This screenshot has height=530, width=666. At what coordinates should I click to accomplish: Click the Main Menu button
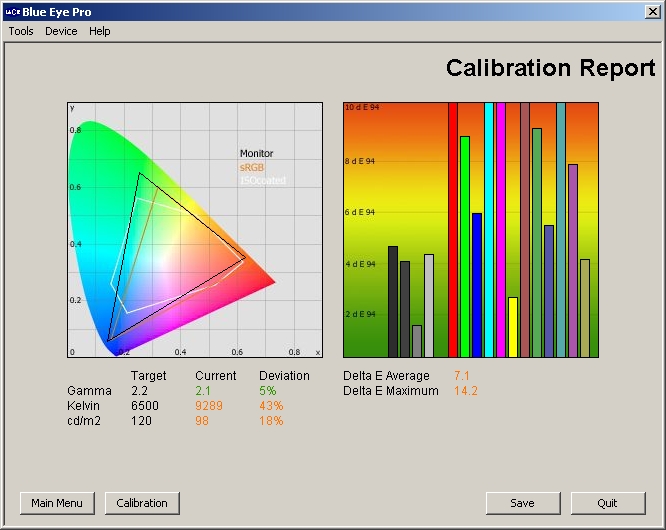pos(57,503)
